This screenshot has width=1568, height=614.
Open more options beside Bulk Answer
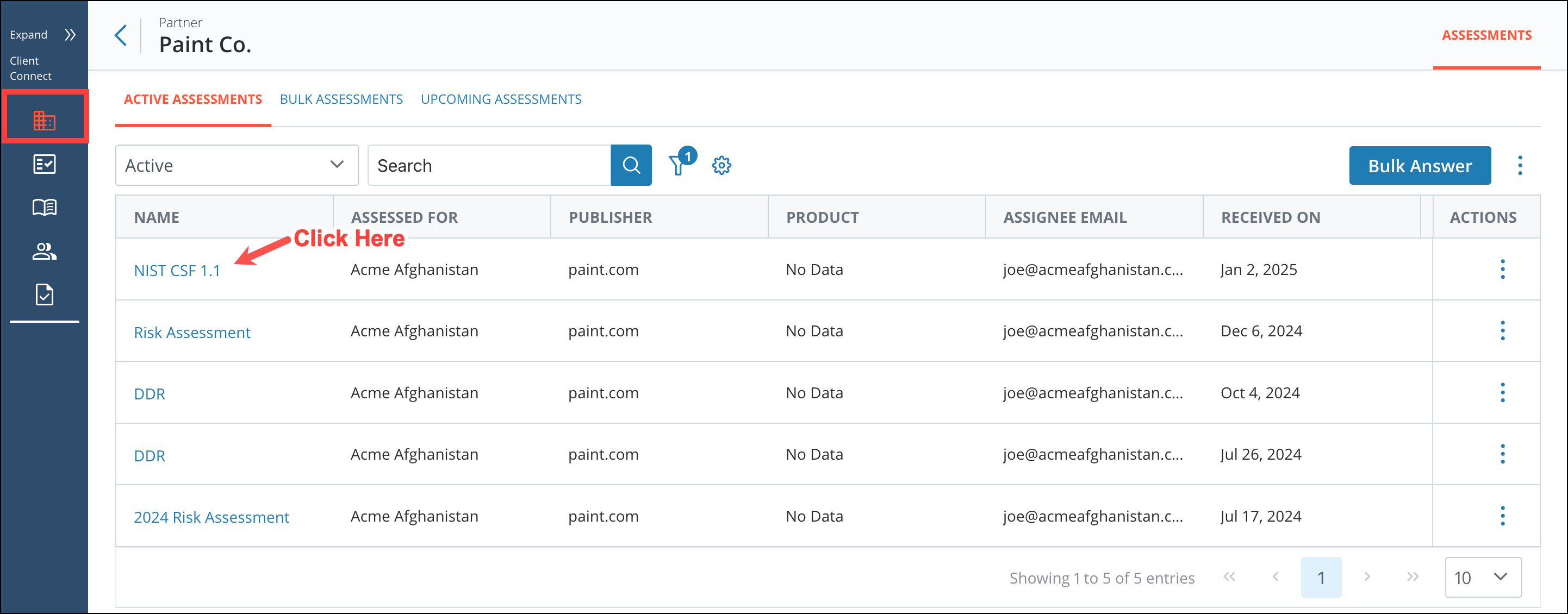(x=1520, y=165)
